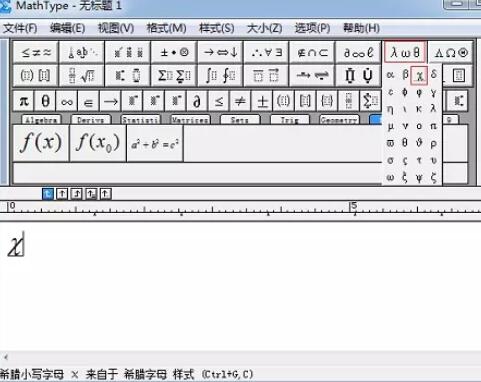The width and height of the screenshot is (481, 382).
Task: Open the spaces and ellipses palette
Action: 82,52
